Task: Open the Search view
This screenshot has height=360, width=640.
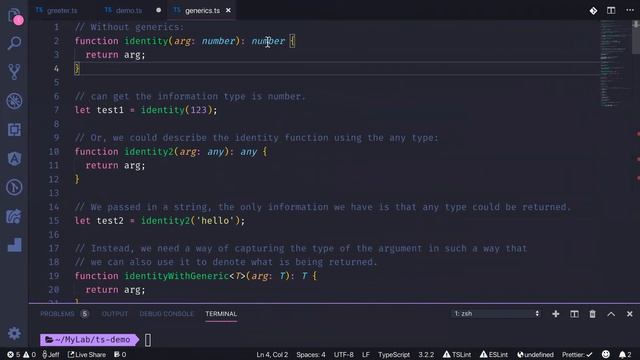Action: click(14, 43)
